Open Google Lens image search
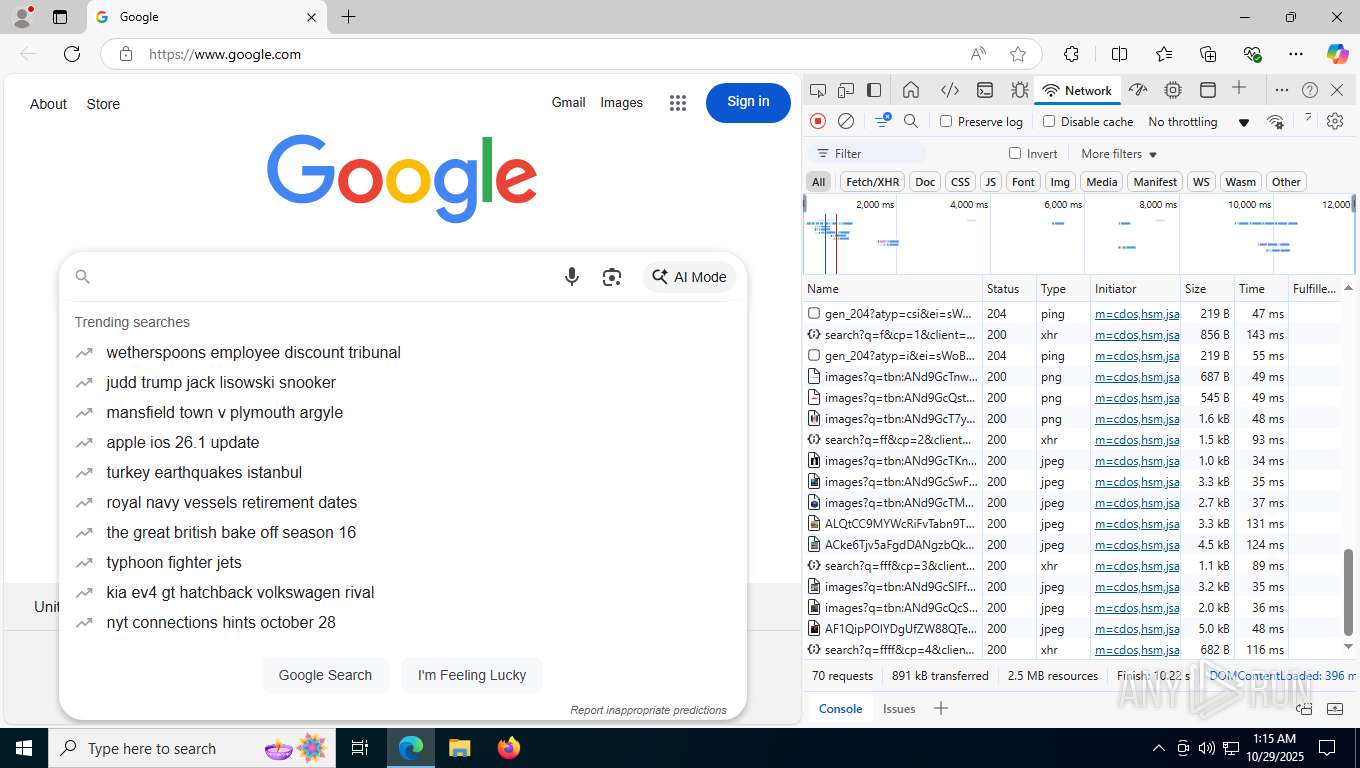Image resolution: width=1360 pixels, height=768 pixels. click(x=612, y=277)
